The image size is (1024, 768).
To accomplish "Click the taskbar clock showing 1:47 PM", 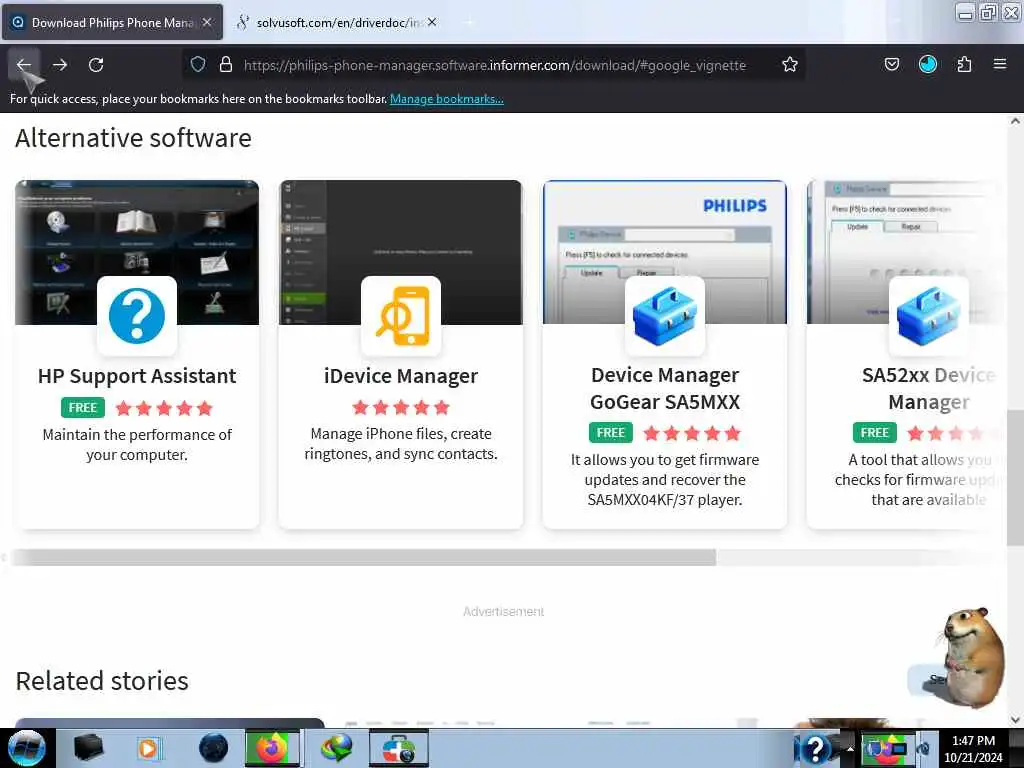I will point(973,748).
